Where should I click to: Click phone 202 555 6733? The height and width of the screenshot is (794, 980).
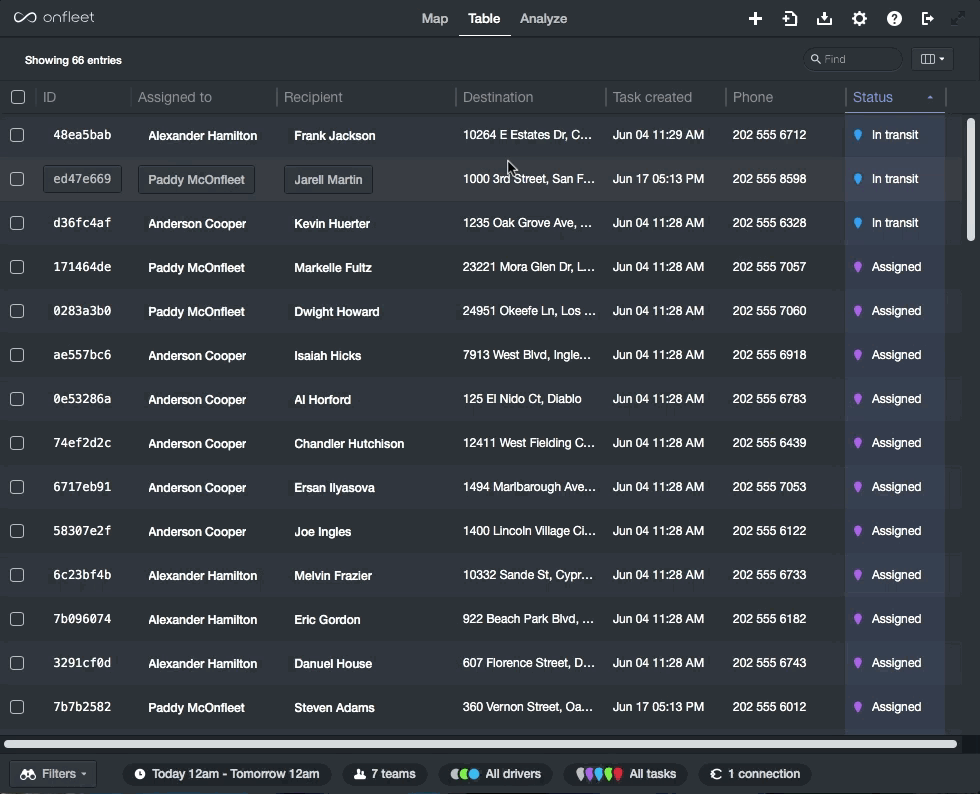769,575
